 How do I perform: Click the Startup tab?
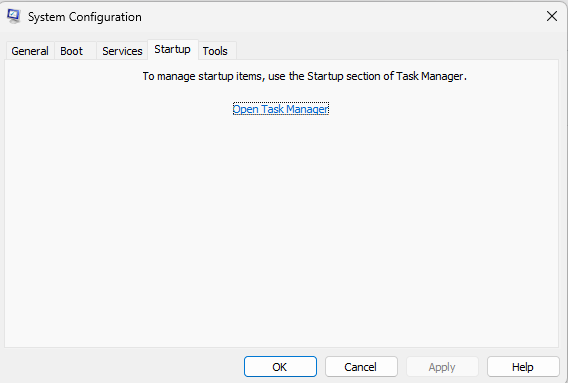coord(173,50)
